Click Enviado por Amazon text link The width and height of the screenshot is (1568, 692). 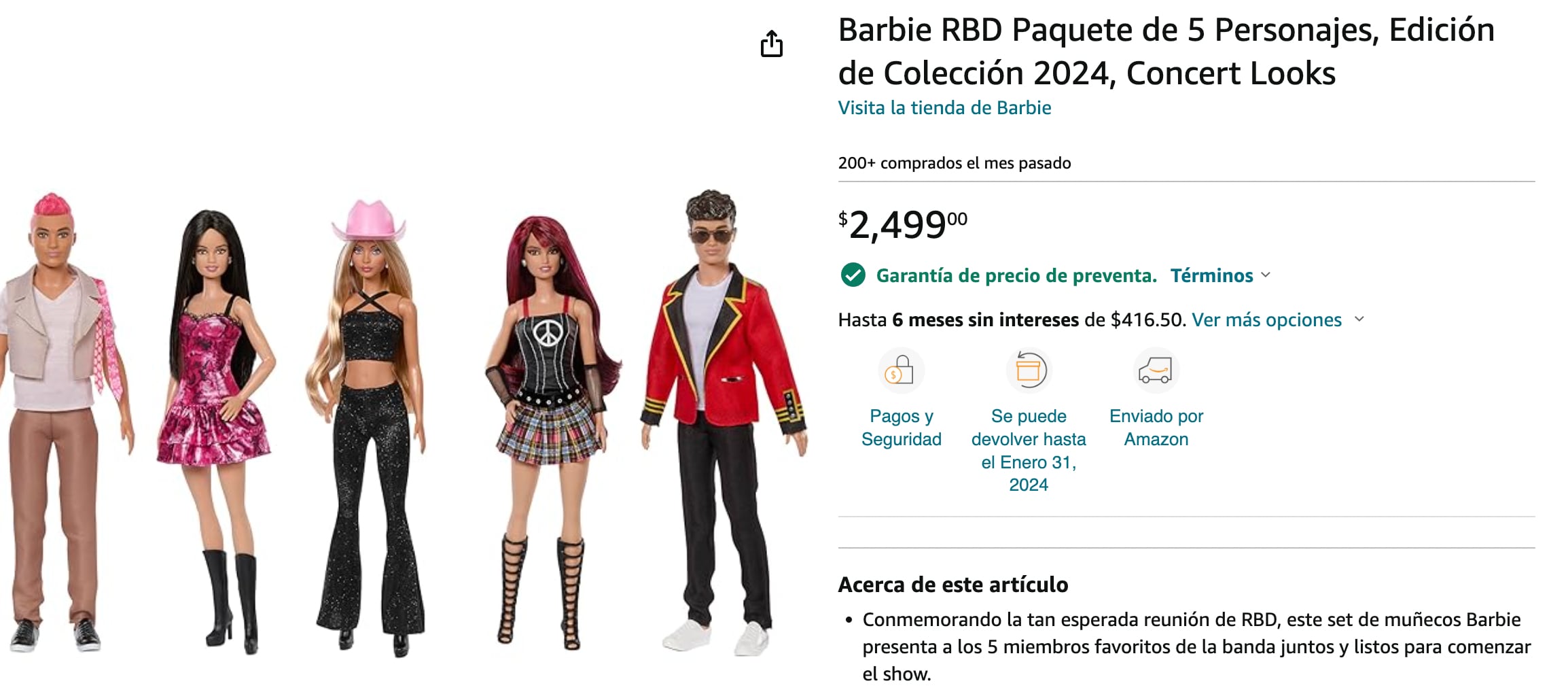click(x=1156, y=428)
